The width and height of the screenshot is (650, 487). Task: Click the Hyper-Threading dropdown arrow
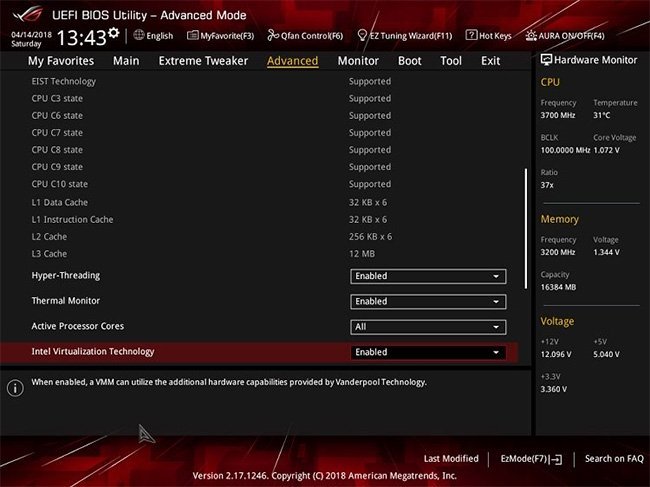pyautogui.click(x=496, y=276)
